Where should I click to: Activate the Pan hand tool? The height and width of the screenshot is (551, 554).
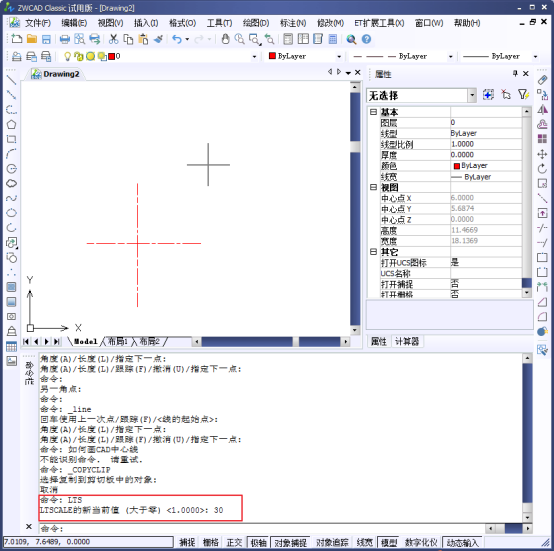(x=225, y=39)
